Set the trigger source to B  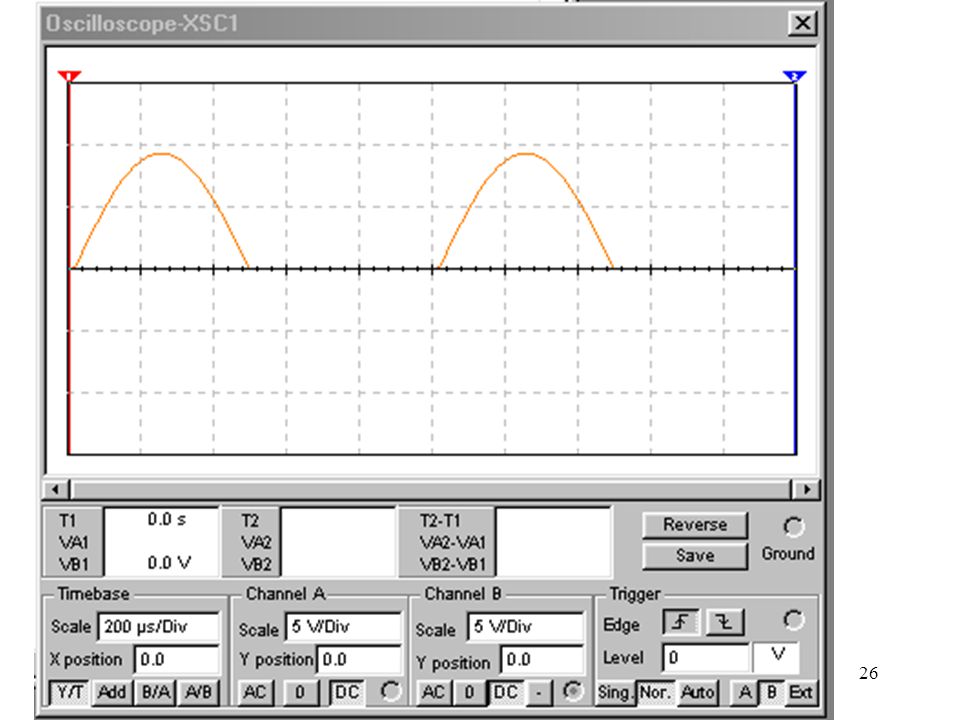click(771, 692)
